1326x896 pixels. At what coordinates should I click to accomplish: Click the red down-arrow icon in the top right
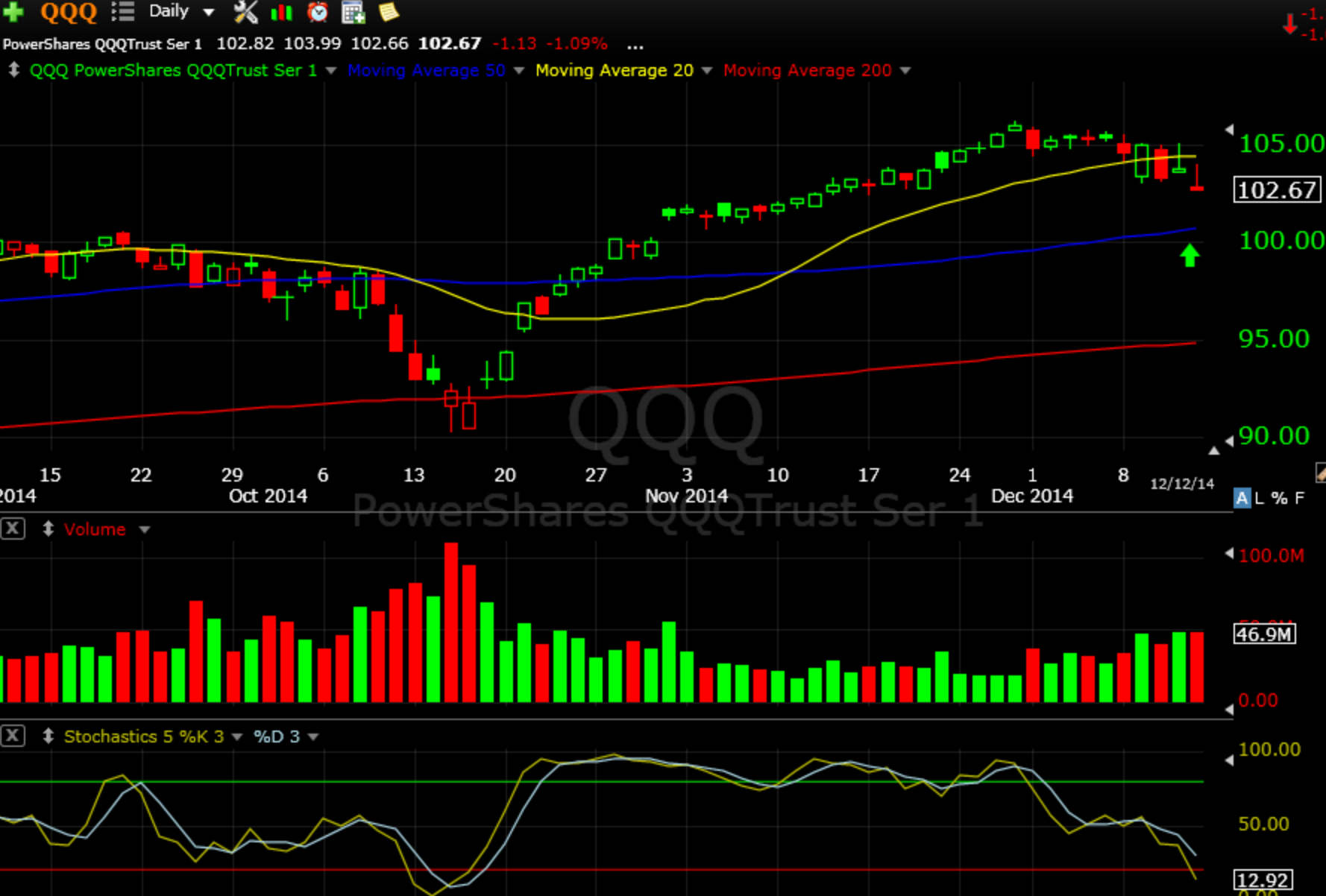click(x=1289, y=24)
